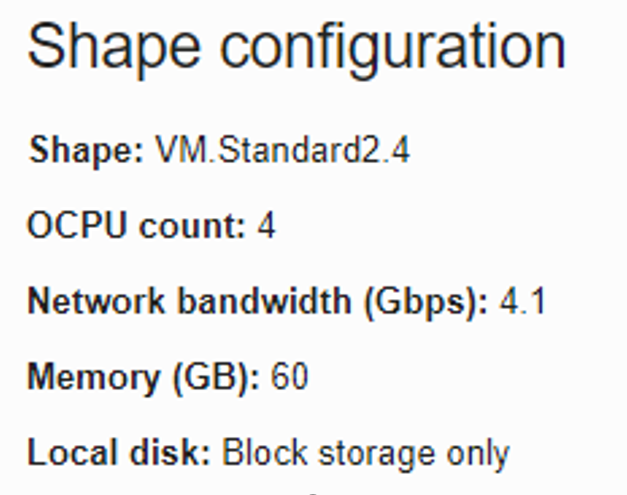The width and height of the screenshot is (627, 495).
Task: Click the Shape configuration heading
Action: tap(296, 47)
